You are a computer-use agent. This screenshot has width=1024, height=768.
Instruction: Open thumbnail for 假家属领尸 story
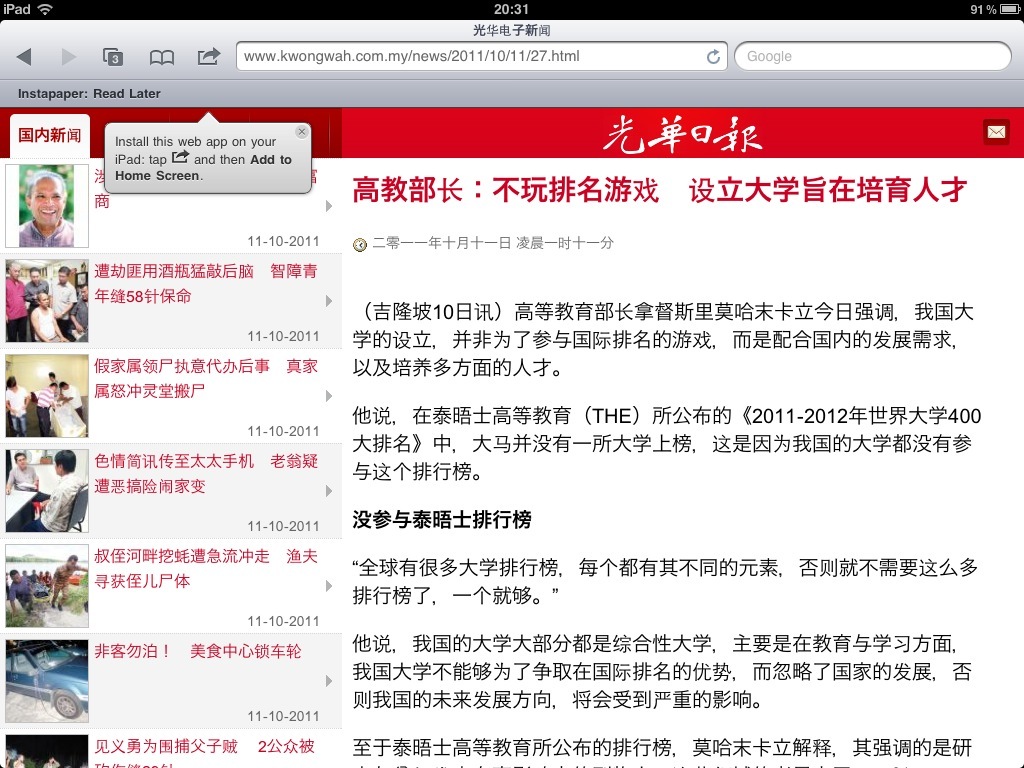[x=47, y=396]
